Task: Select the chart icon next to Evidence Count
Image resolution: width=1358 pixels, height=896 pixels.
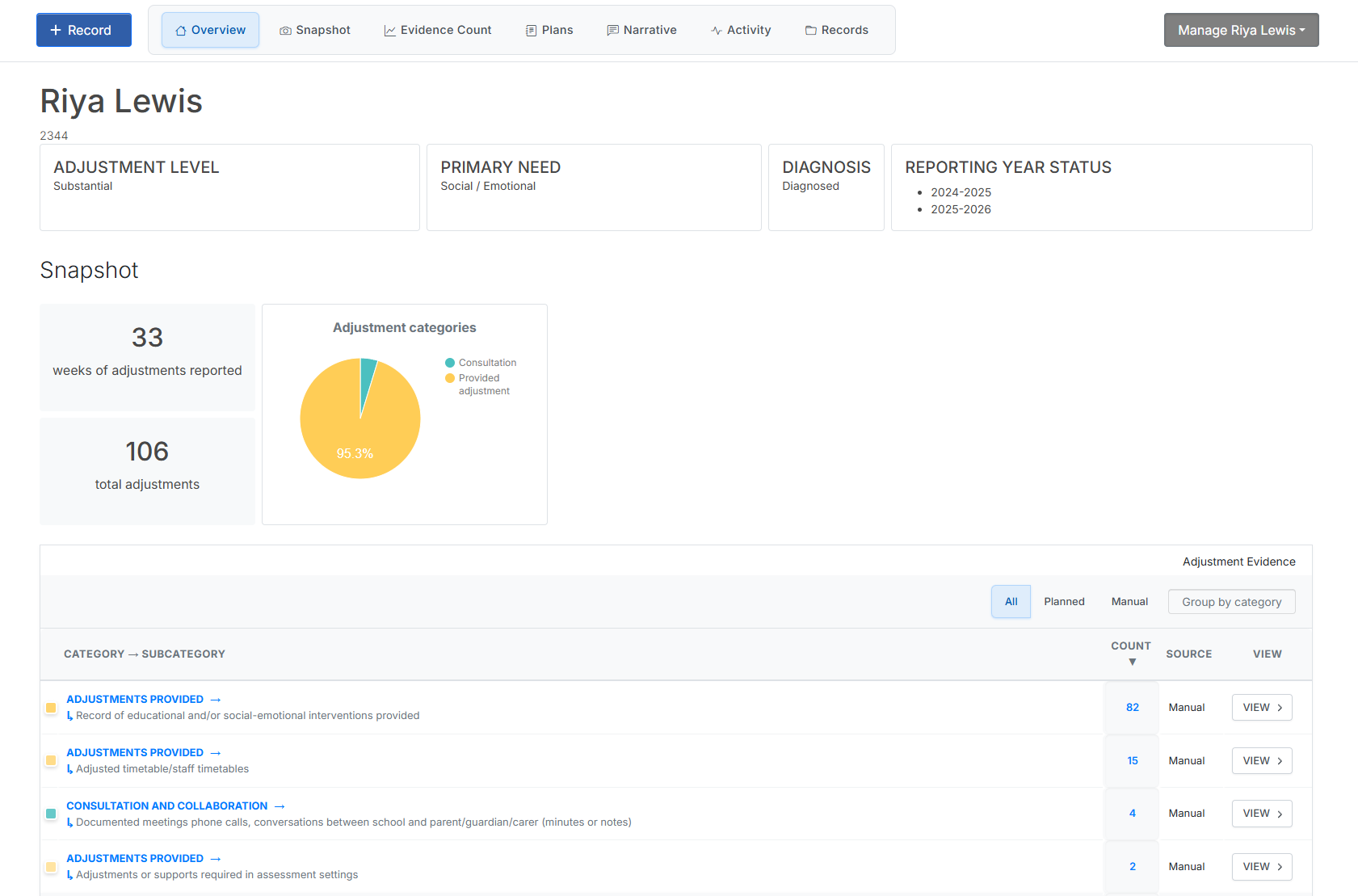Action: coord(389,29)
